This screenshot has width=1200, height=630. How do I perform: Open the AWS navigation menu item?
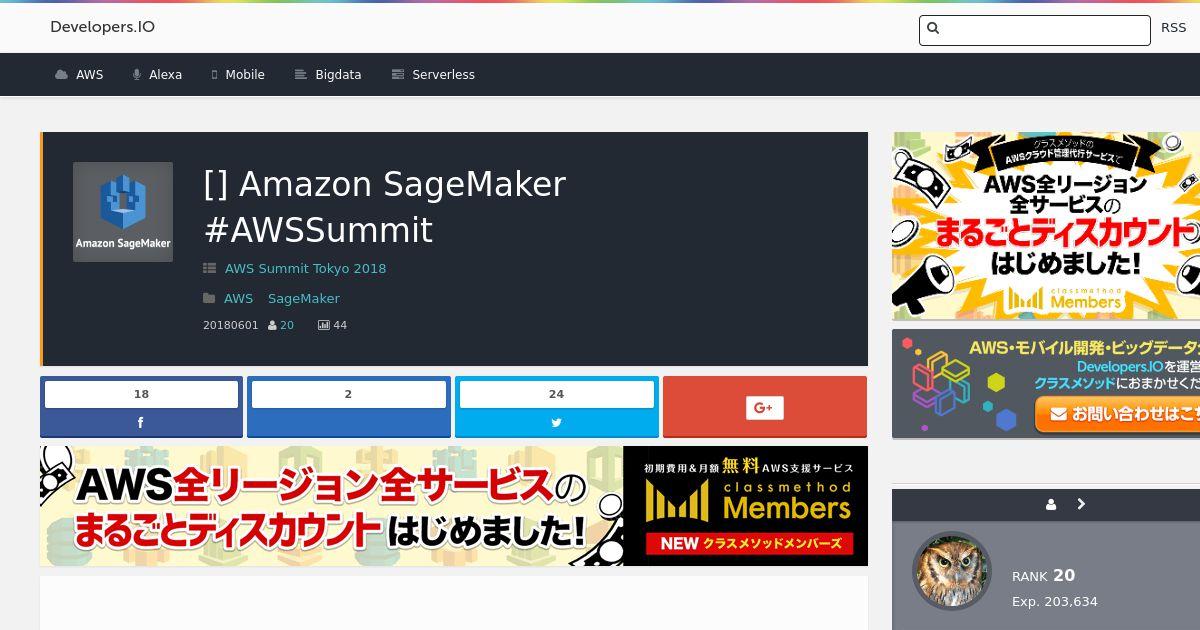tap(79, 75)
